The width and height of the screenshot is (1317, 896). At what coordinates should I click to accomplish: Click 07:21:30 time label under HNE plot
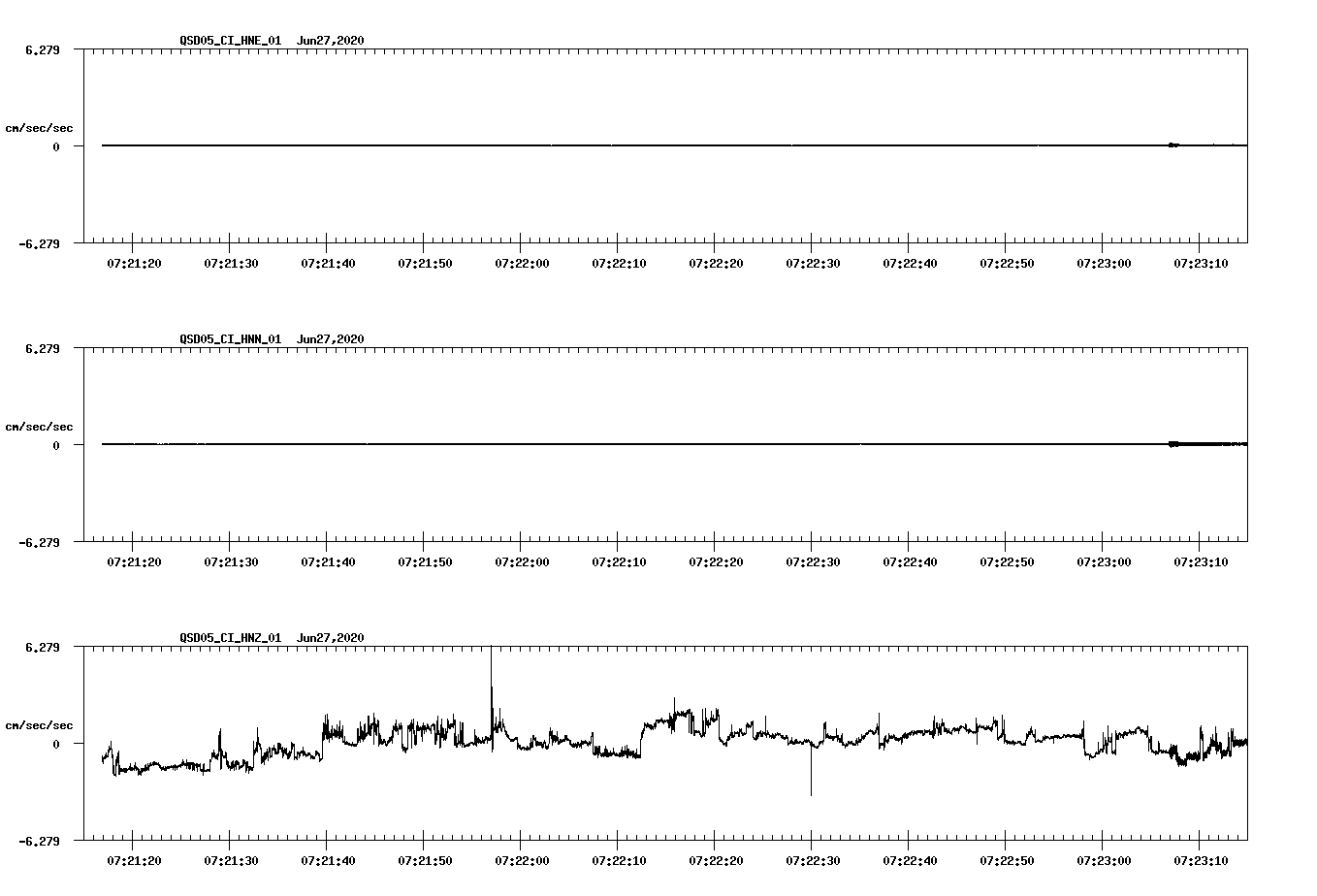(231, 263)
